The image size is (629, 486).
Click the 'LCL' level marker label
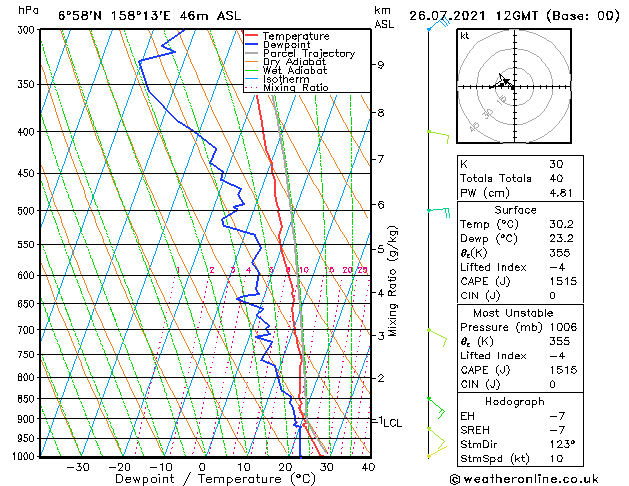(392, 423)
